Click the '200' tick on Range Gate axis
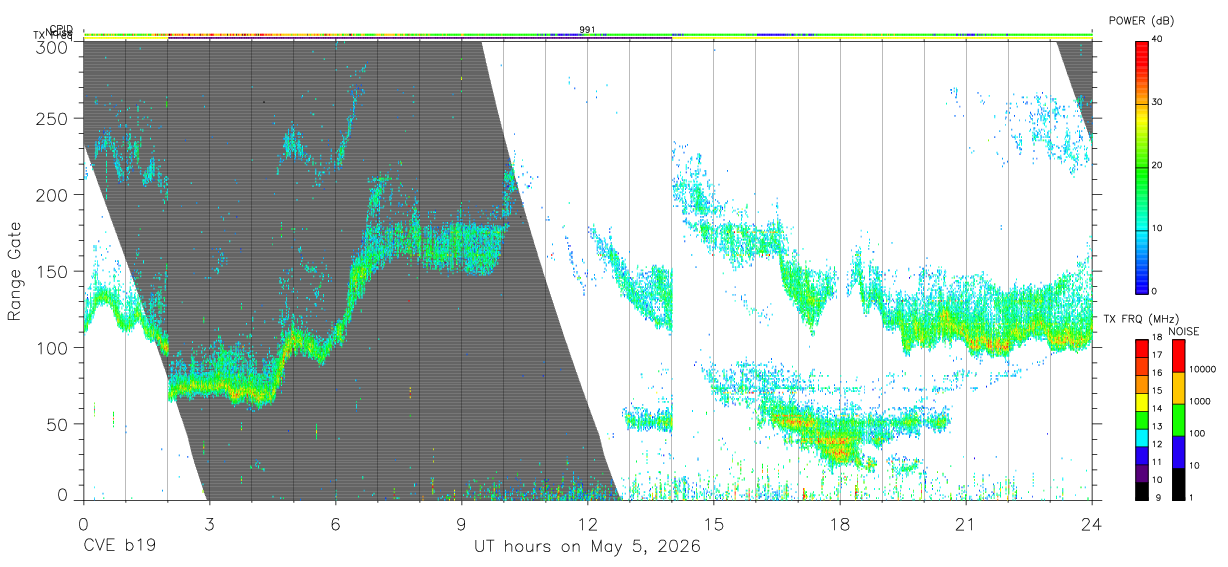Image resolution: width=1228 pixels, height=567 pixels. [x=53, y=195]
